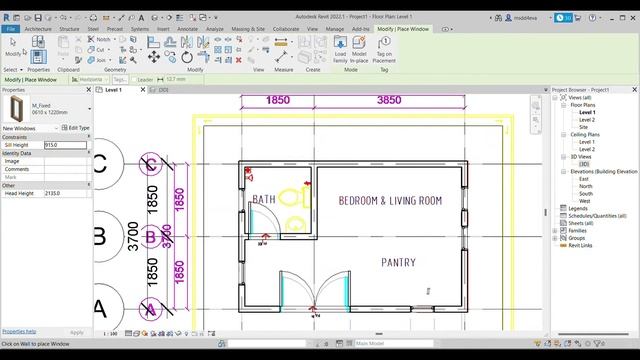Collapse the Identity Data section
Image resolution: width=640 pixels, height=360 pixels.
coord(89,153)
